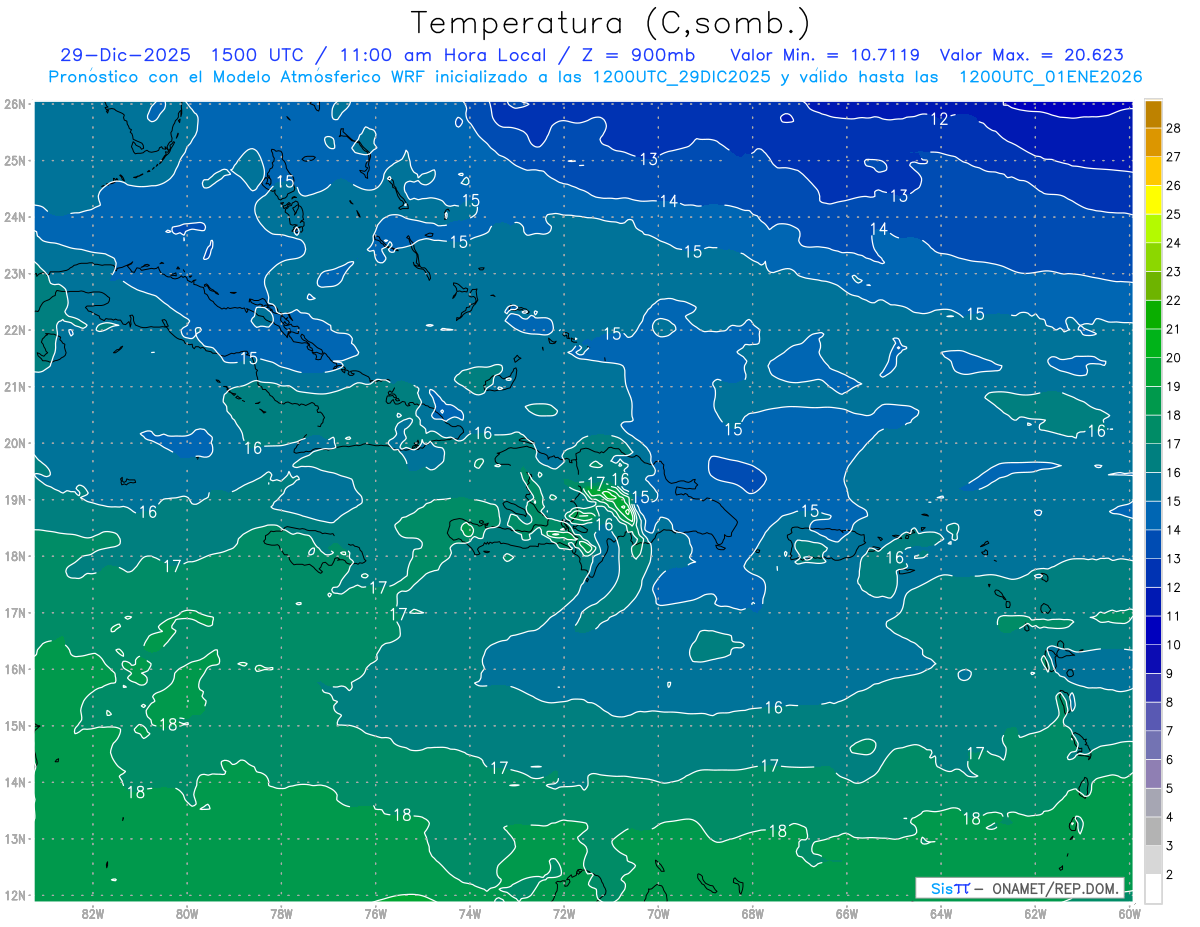Click the '19N' latitude label

tap(15, 499)
